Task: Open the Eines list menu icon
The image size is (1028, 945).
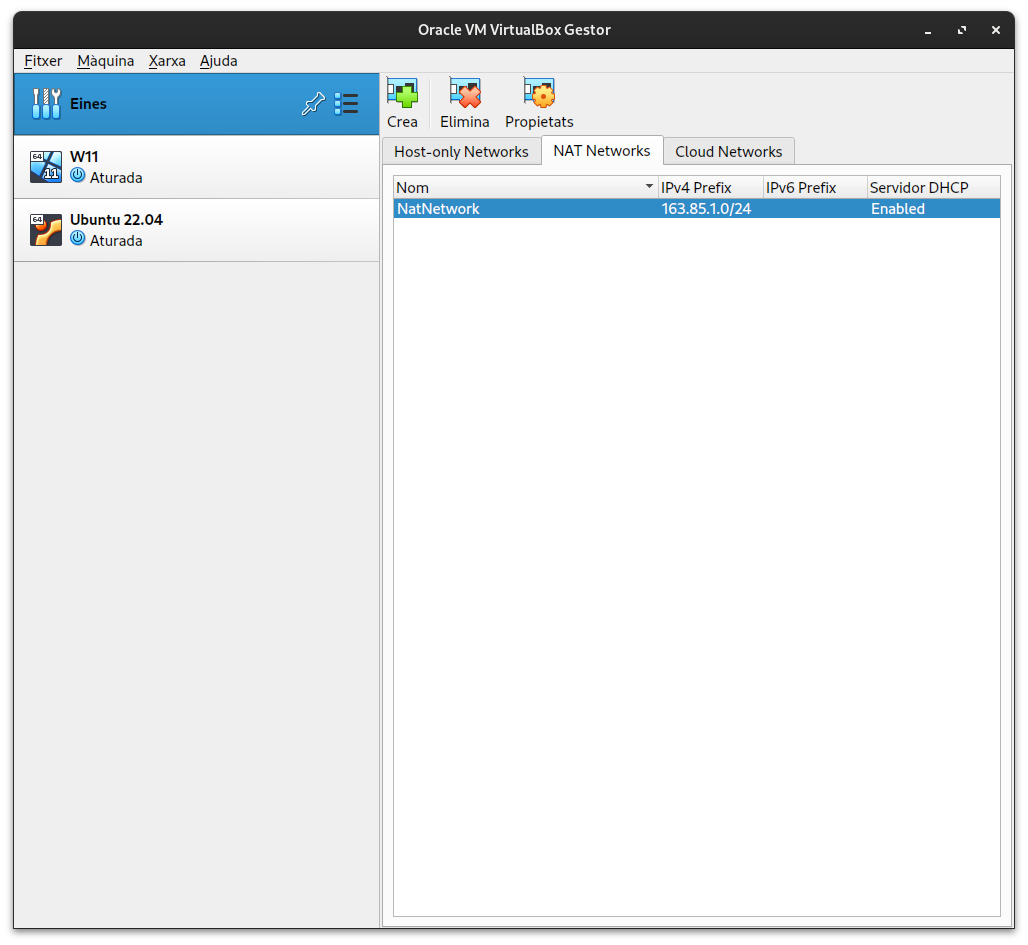Action: pyautogui.click(x=346, y=104)
